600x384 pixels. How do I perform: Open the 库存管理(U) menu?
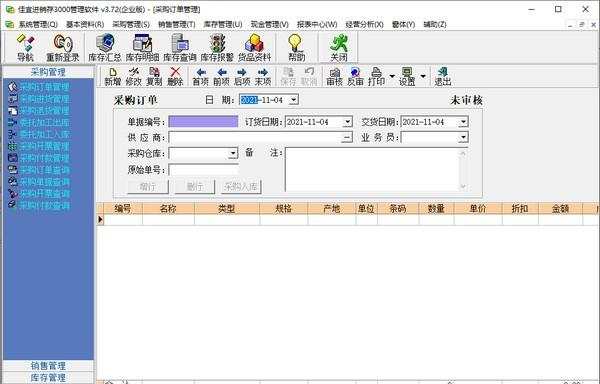(223, 24)
